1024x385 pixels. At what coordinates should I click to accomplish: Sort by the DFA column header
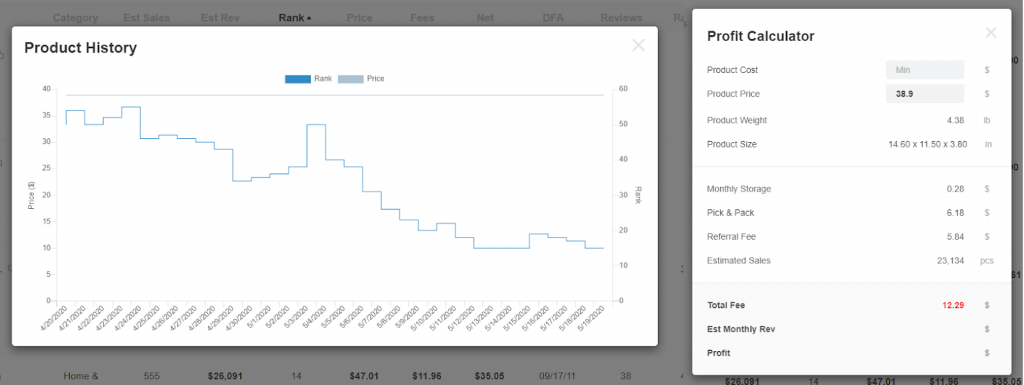coord(552,18)
